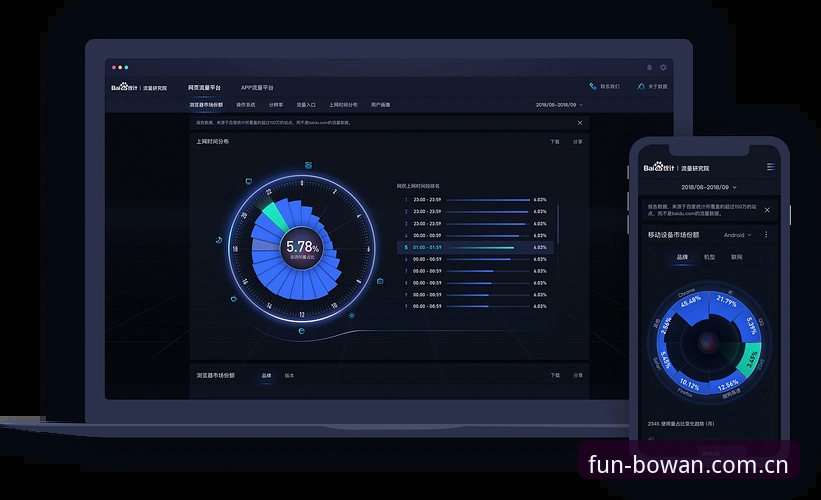This screenshot has width=821, height=500.
Task: Select highlighted 01:00 - 01:59 ranking row
Action: tap(475, 247)
